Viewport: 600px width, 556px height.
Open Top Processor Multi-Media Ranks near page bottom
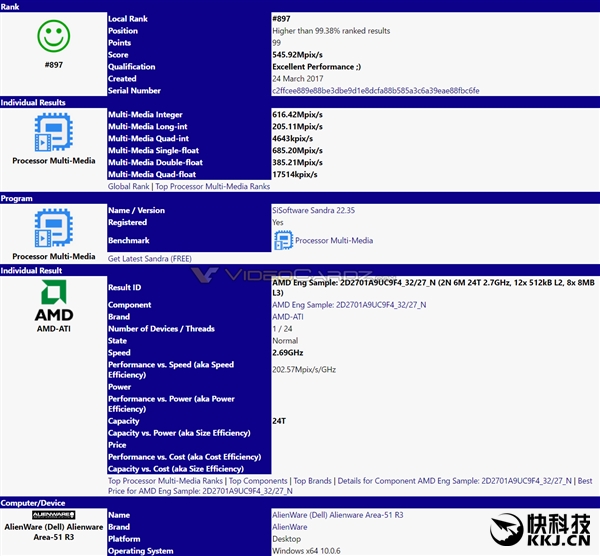(165, 481)
